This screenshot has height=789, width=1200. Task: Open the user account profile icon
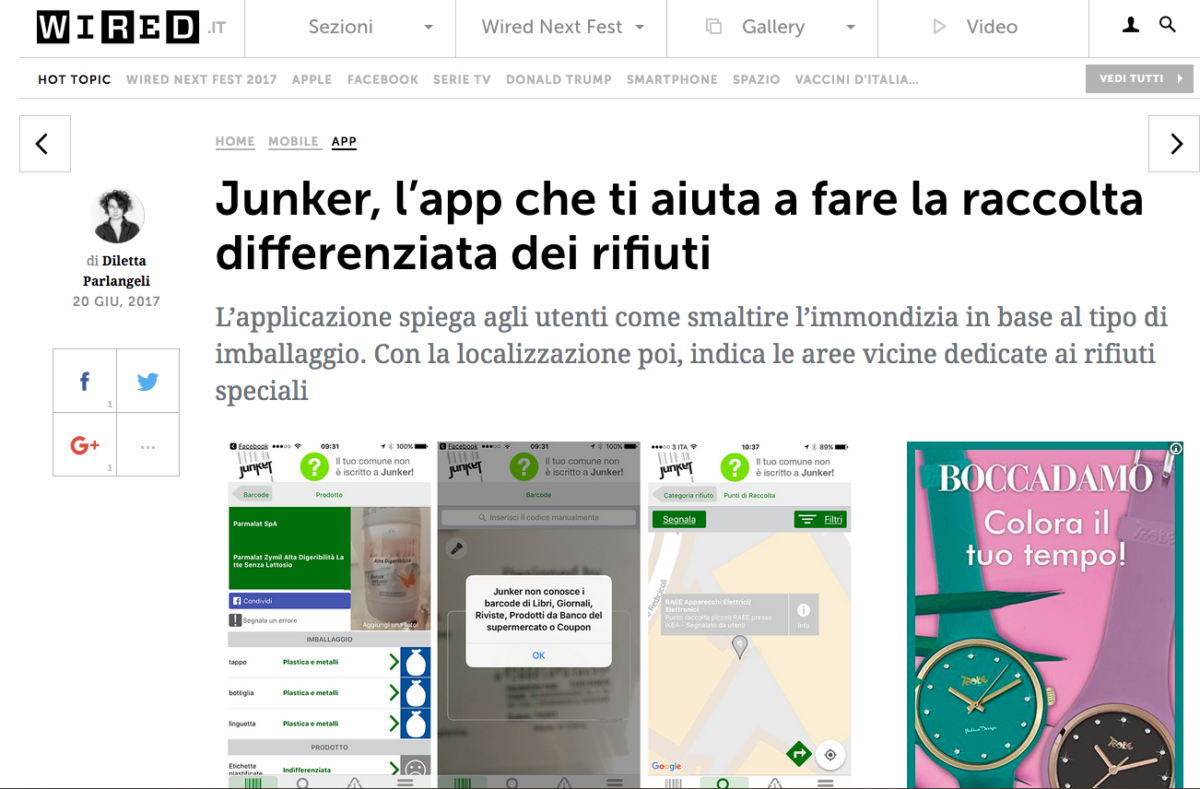tap(1130, 25)
